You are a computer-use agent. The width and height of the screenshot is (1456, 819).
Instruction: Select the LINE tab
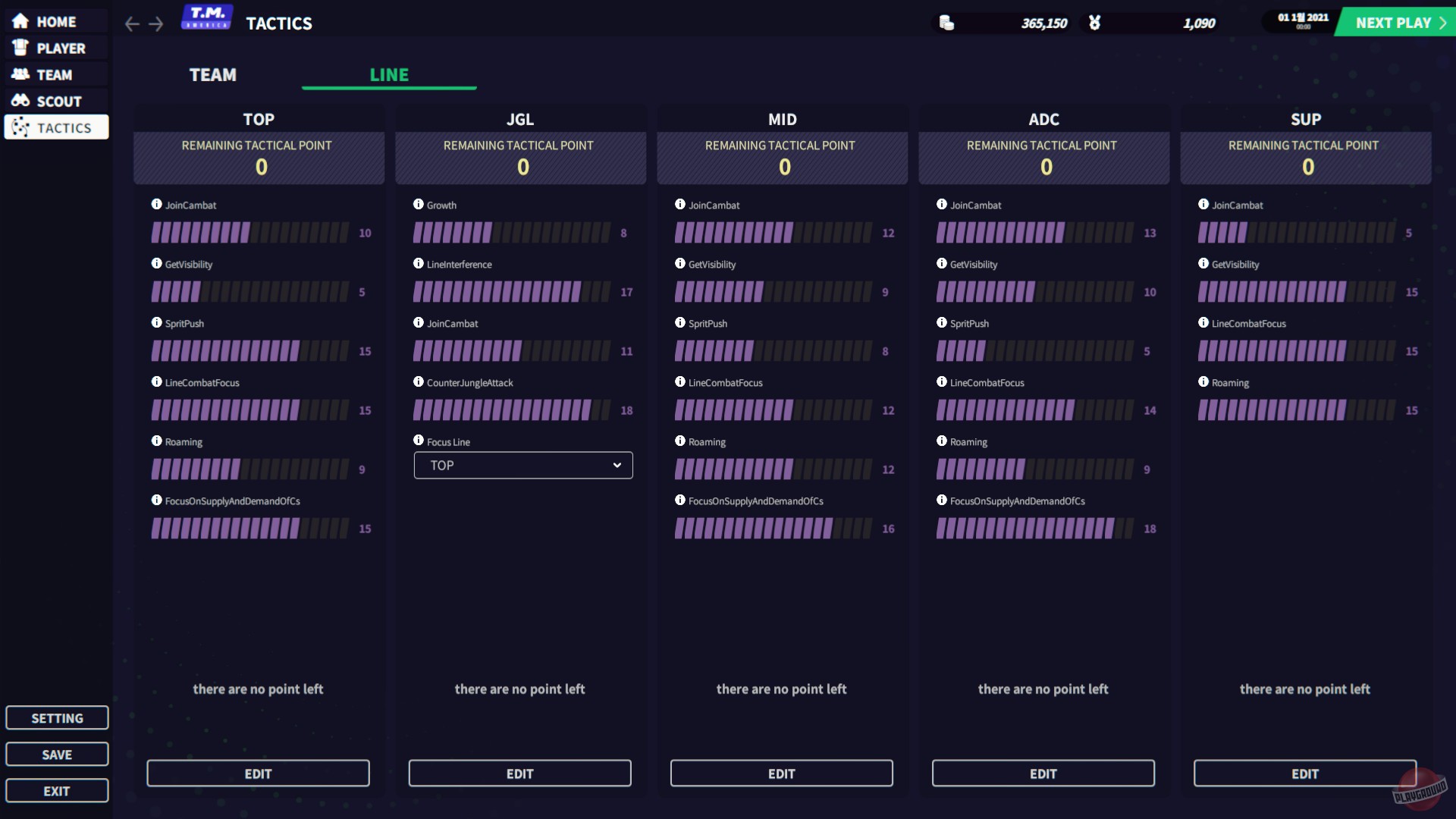coord(389,74)
